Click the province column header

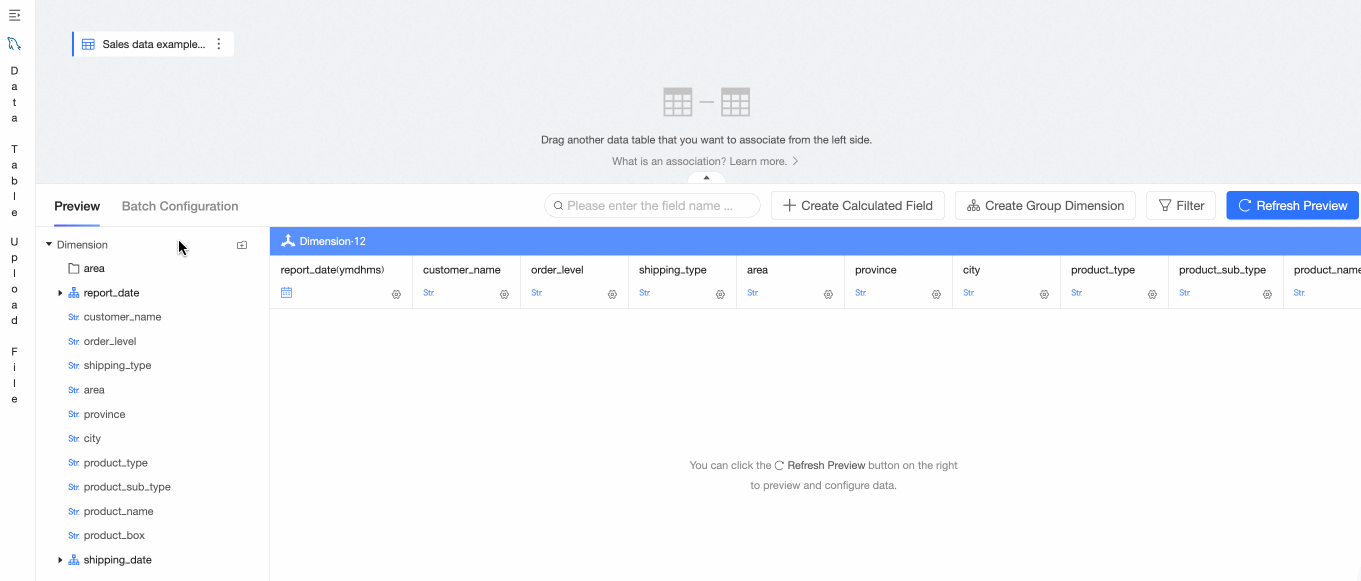point(876,270)
